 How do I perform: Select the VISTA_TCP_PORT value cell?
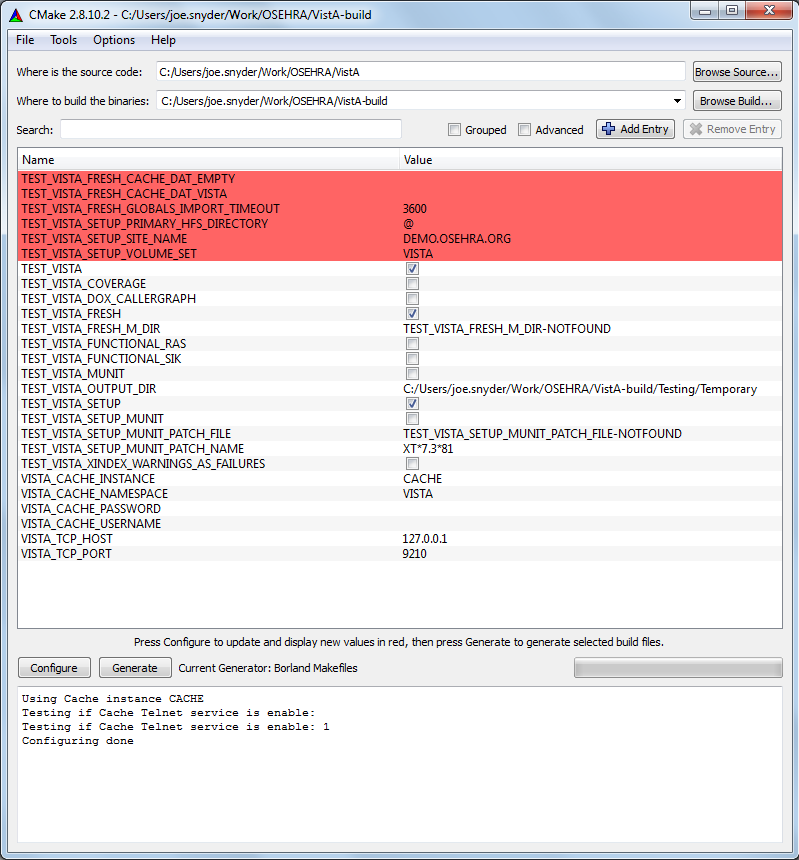click(590, 554)
